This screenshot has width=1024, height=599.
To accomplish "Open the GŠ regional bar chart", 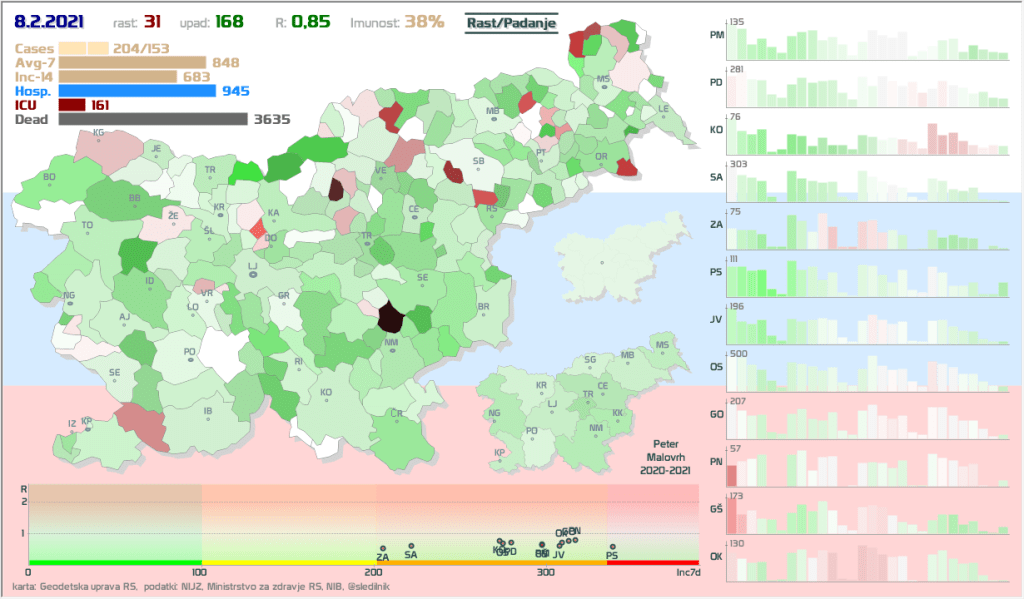I will (866, 512).
